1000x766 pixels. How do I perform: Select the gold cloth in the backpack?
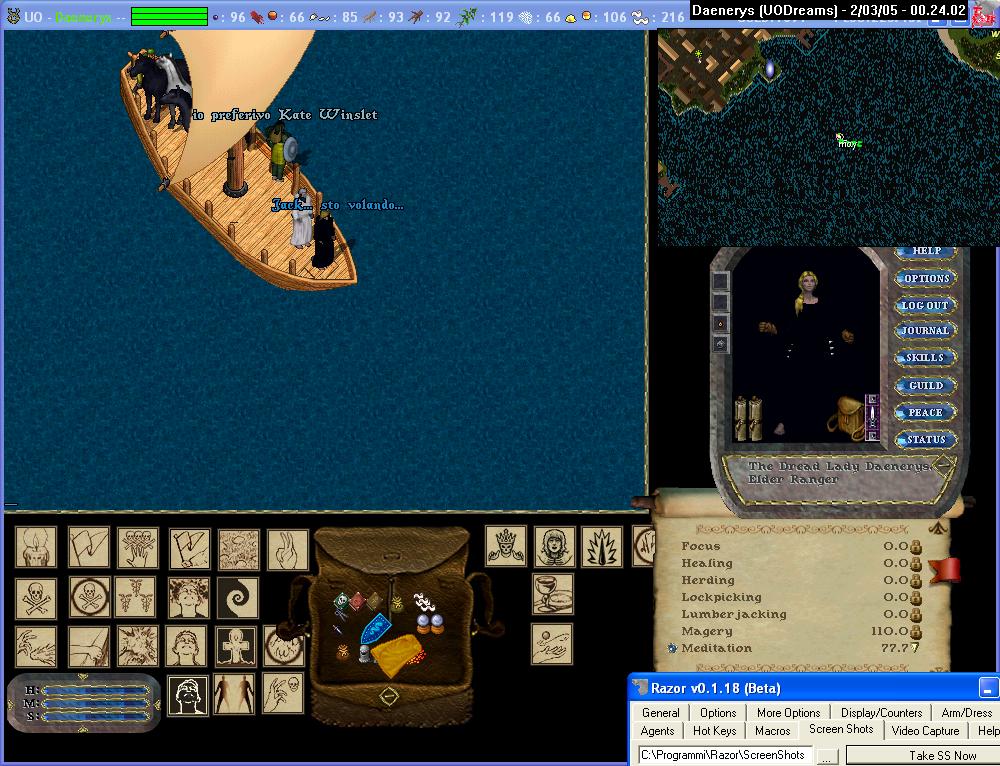point(397,655)
